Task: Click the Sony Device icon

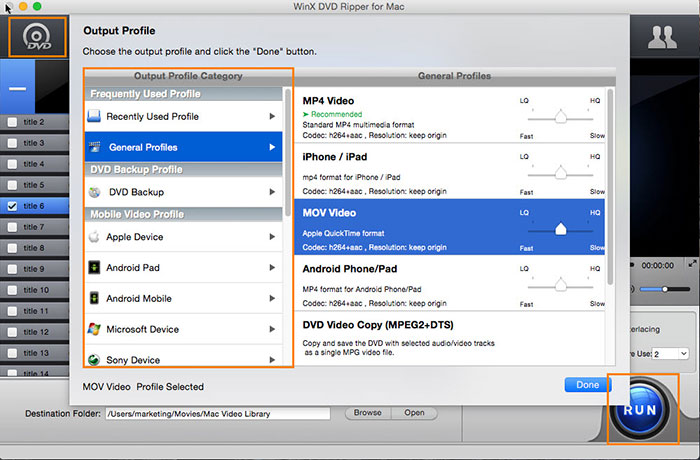Action: click(94, 359)
